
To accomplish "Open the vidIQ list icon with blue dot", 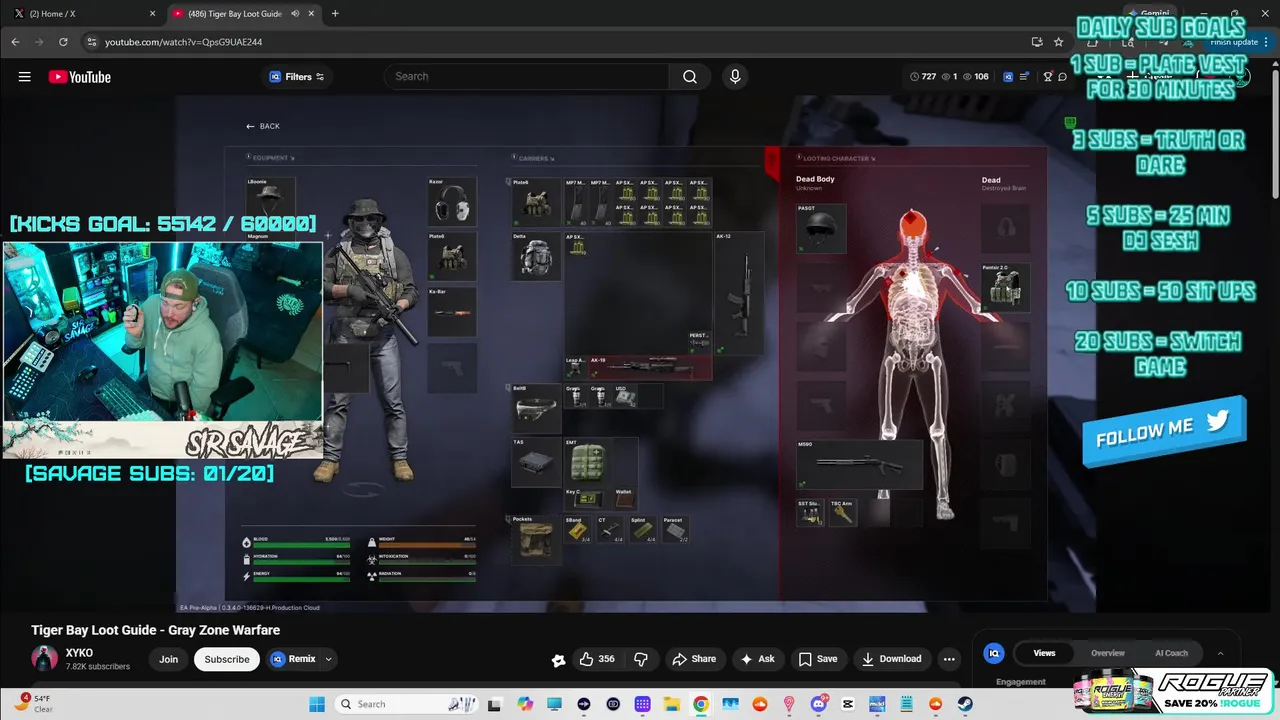I will coord(1026,77).
